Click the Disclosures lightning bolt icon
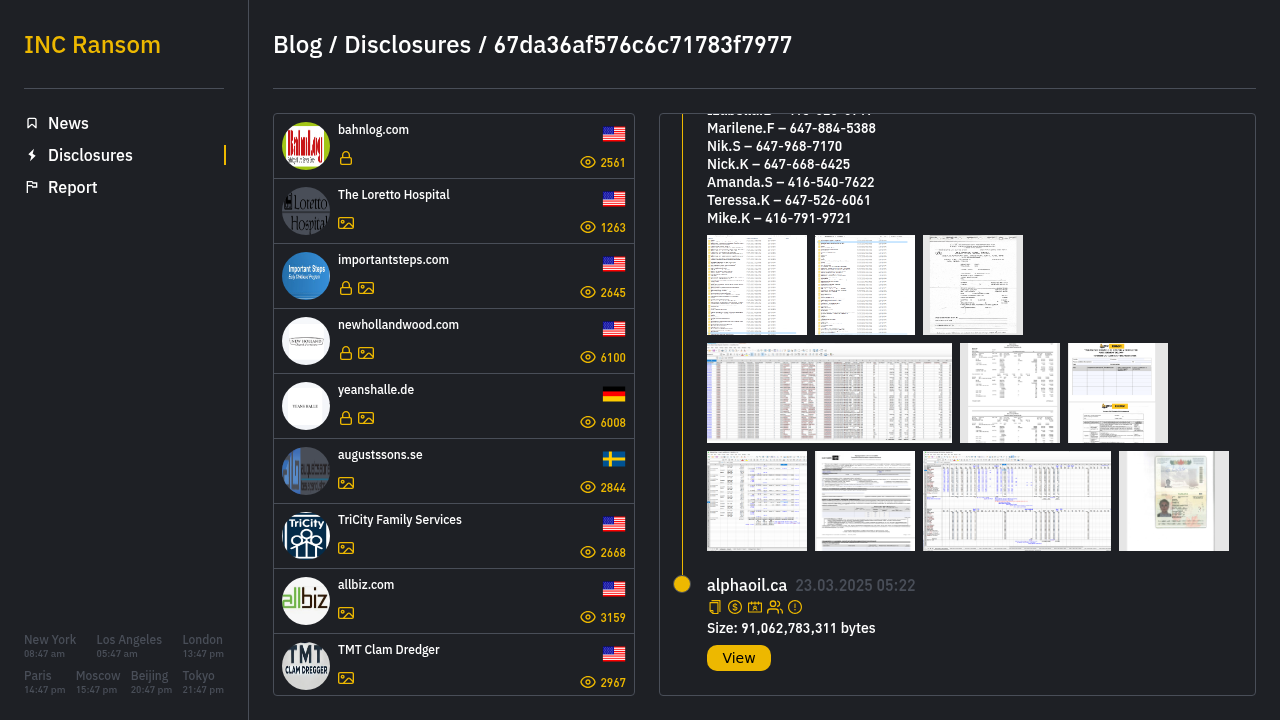The width and height of the screenshot is (1280, 720). click(32, 155)
